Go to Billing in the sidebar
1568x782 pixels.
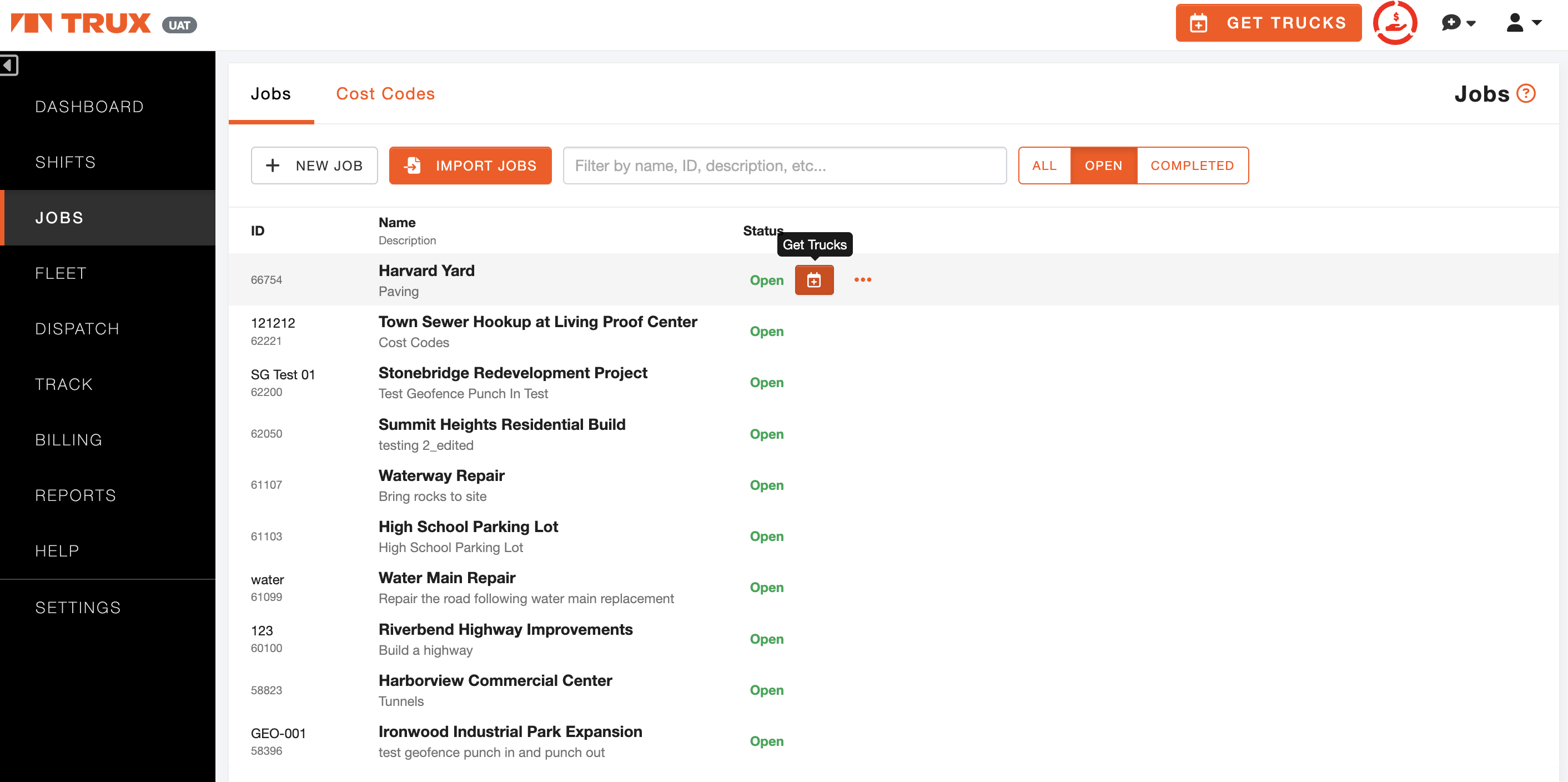pyautogui.click(x=69, y=440)
